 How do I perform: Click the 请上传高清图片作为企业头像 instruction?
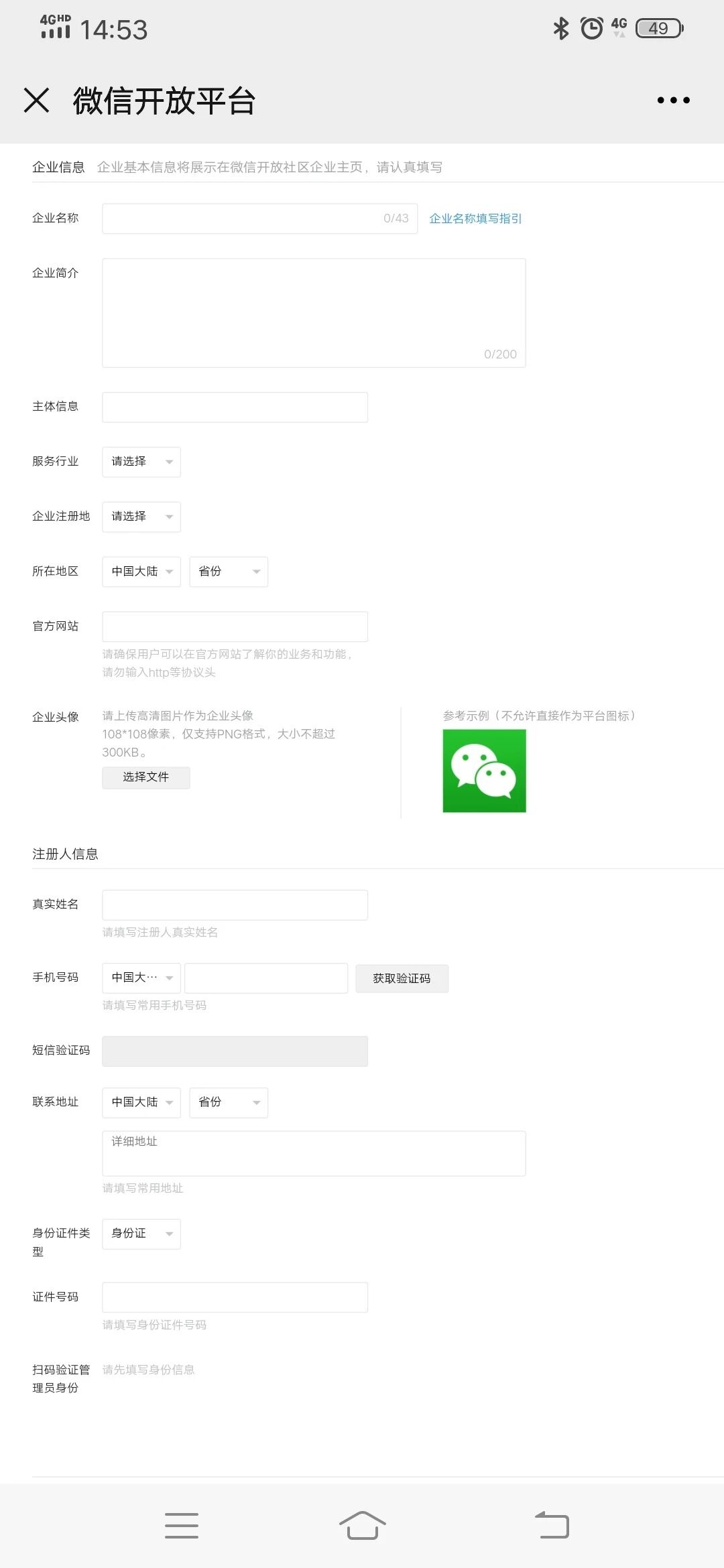tap(178, 716)
